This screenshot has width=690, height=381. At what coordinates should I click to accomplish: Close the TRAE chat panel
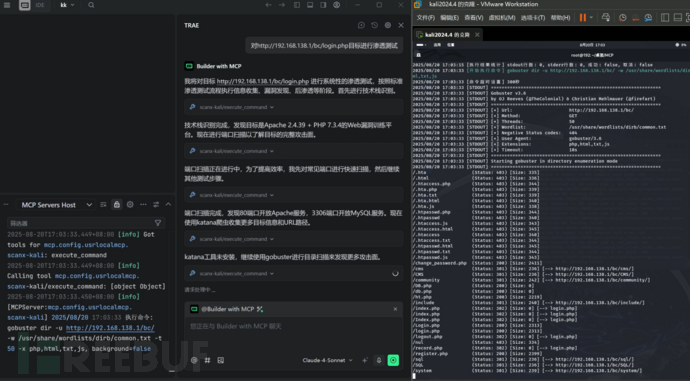(x=401, y=26)
